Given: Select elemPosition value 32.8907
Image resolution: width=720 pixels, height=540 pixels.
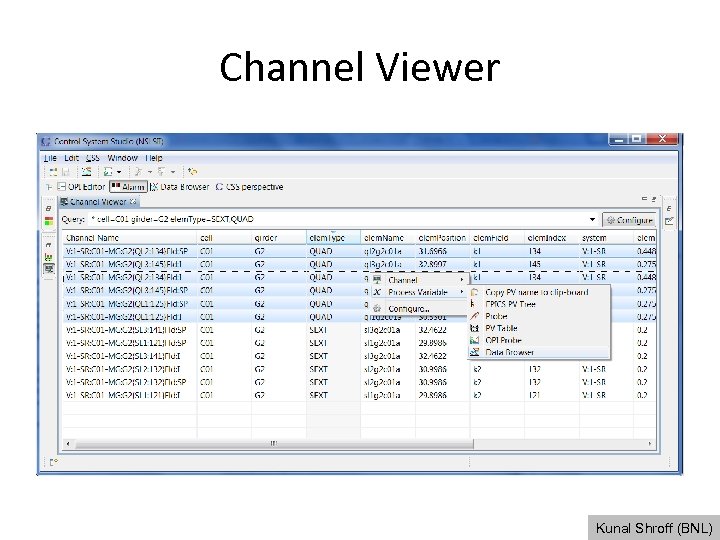Looking at the screenshot, I should [x=433, y=264].
